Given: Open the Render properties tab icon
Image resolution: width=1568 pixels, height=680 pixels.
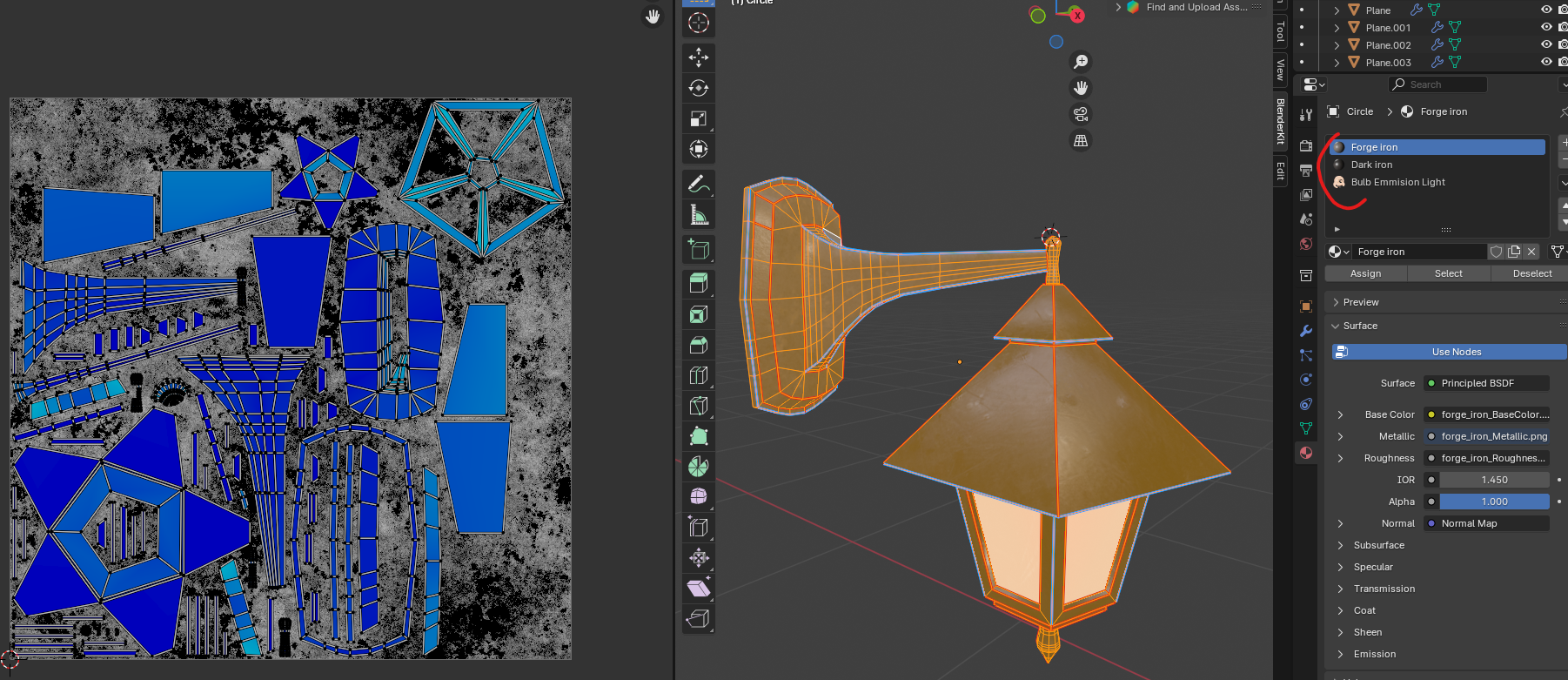Looking at the screenshot, I should tap(1306, 145).
